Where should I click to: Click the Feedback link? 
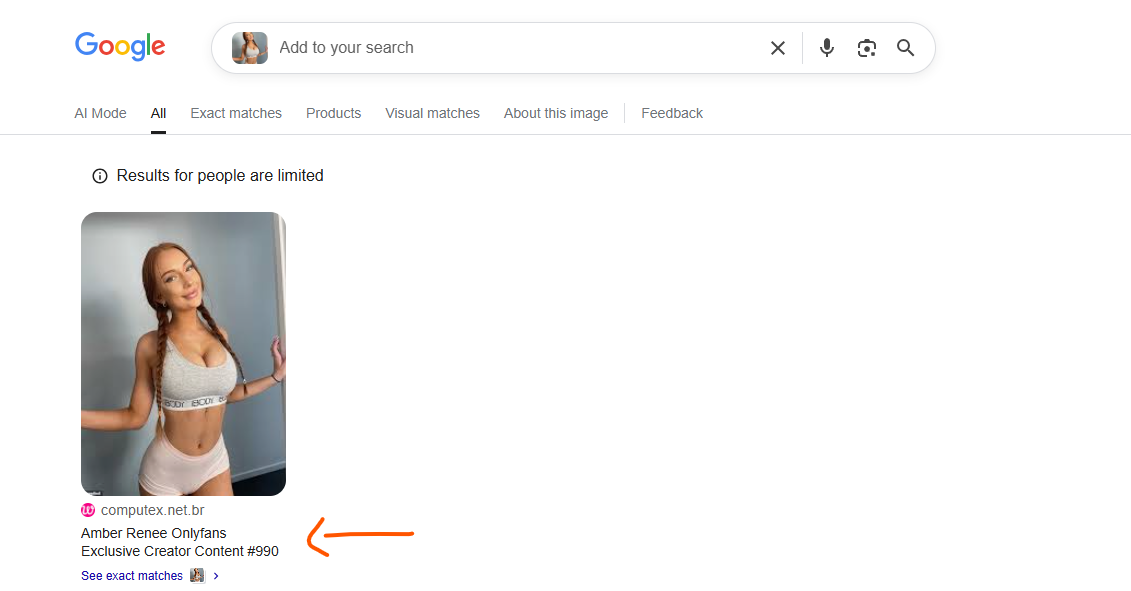coord(672,113)
